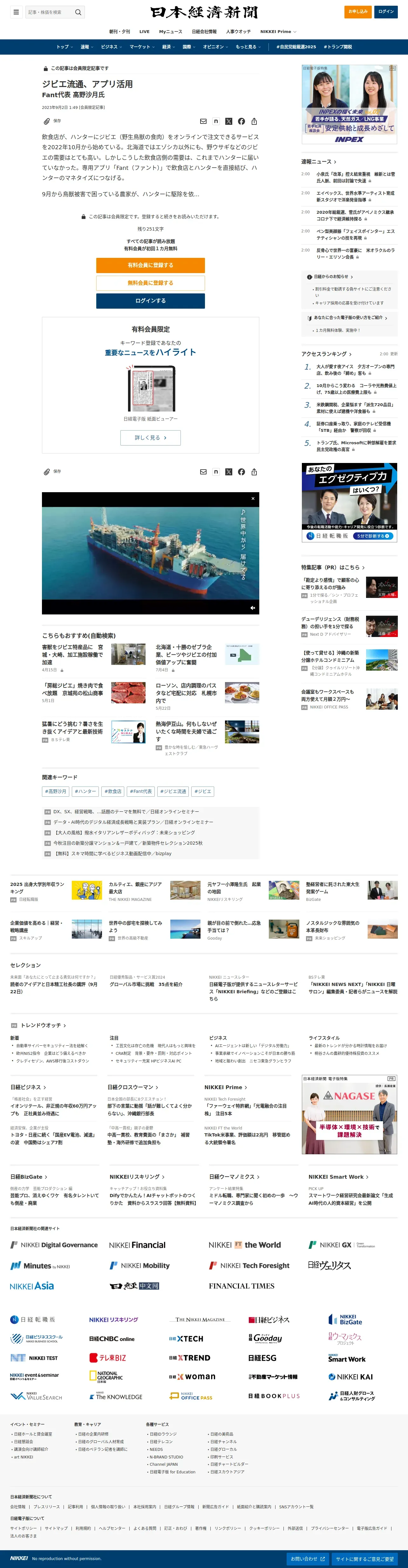
Task: Click the clip save icon above the article
Action: pyautogui.click(x=47, y=121)
